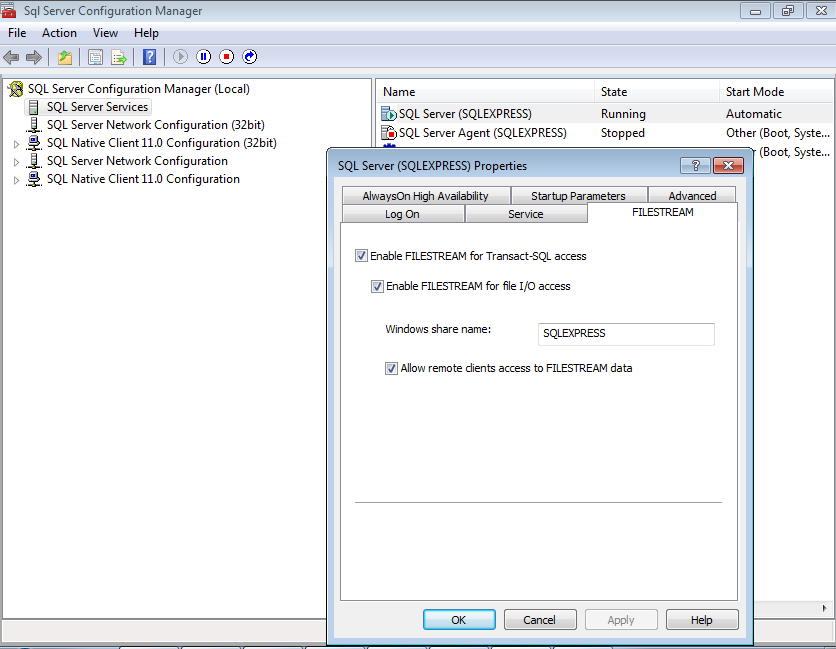Select SQL Native Client 11.0 Configuration (32bit) label
Screen dimensions: 836x649
162,143
